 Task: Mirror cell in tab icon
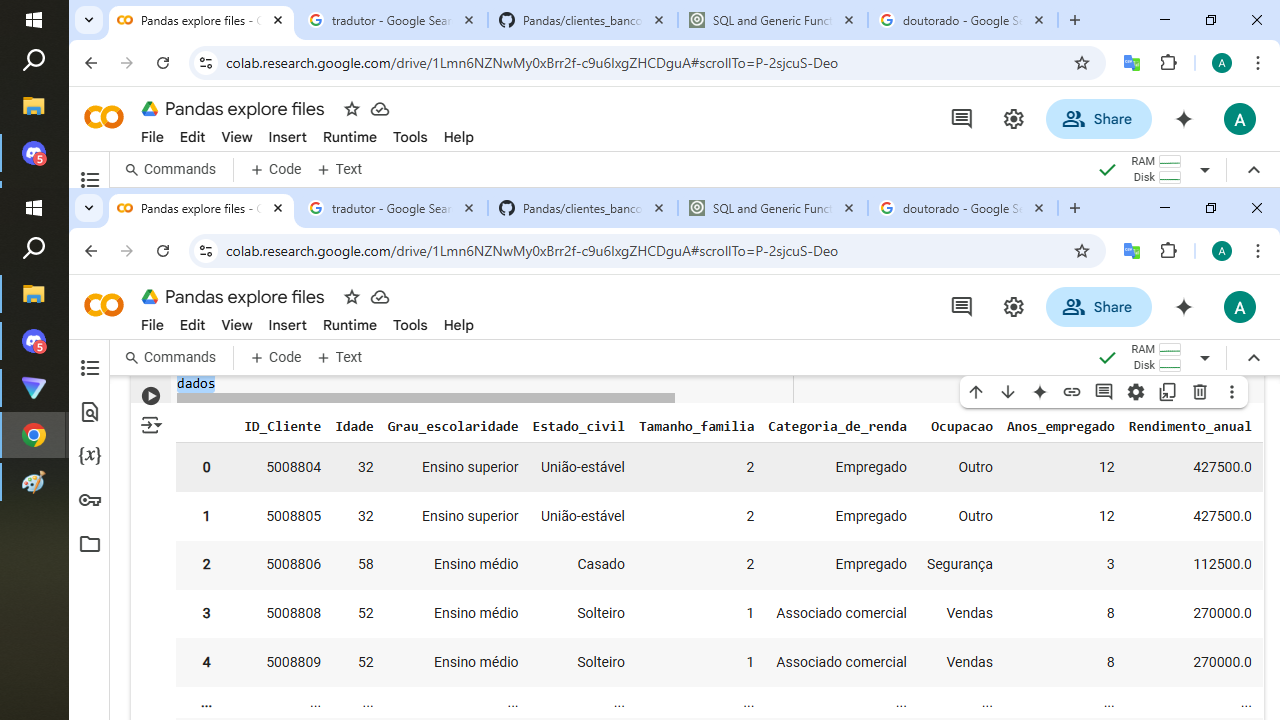point(1168,392)
